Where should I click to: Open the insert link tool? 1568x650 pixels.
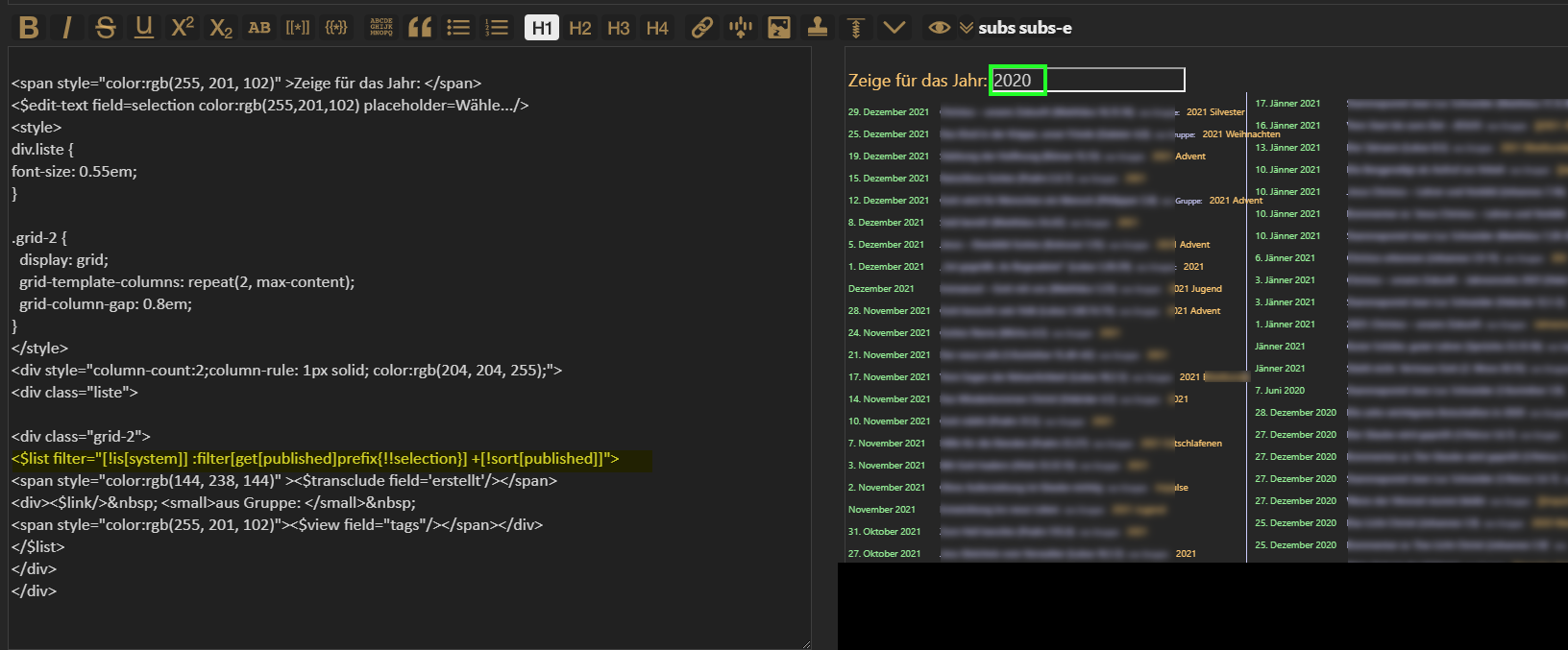[702, 28]
